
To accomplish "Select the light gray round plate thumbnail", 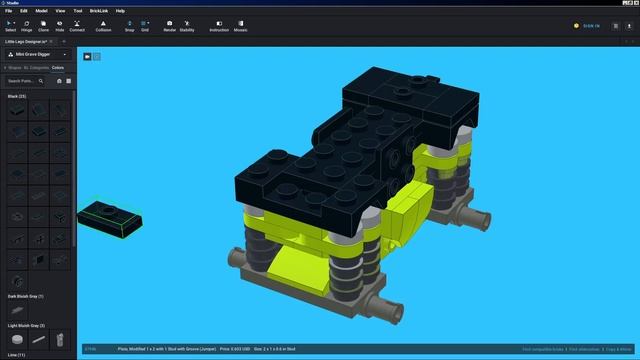I will click(17, 340).
